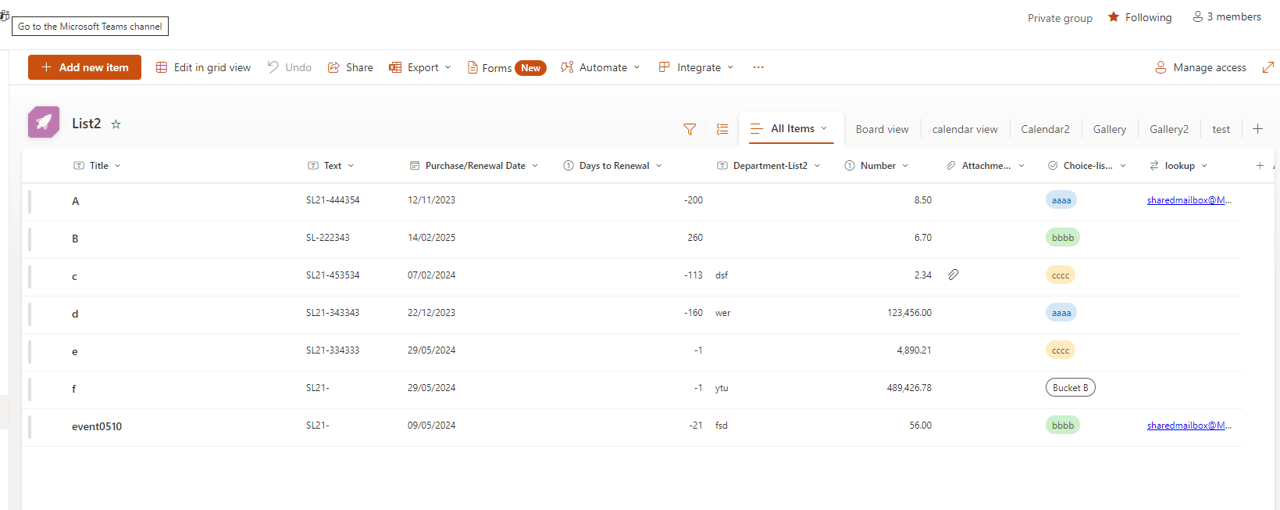Viewport: 1280px width, 510px height.
Task: Click the date 07/02/2024
Action: pyautogui.click(x=432, y=275)
